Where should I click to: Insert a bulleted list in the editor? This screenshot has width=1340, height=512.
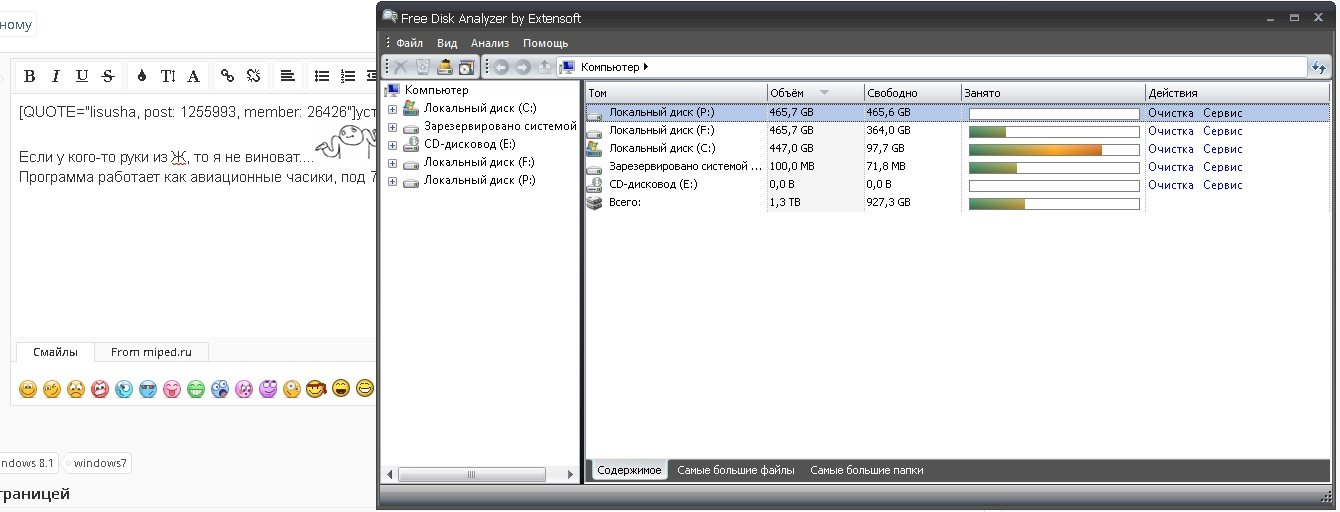pyautogui.click(x=321, y=76)
